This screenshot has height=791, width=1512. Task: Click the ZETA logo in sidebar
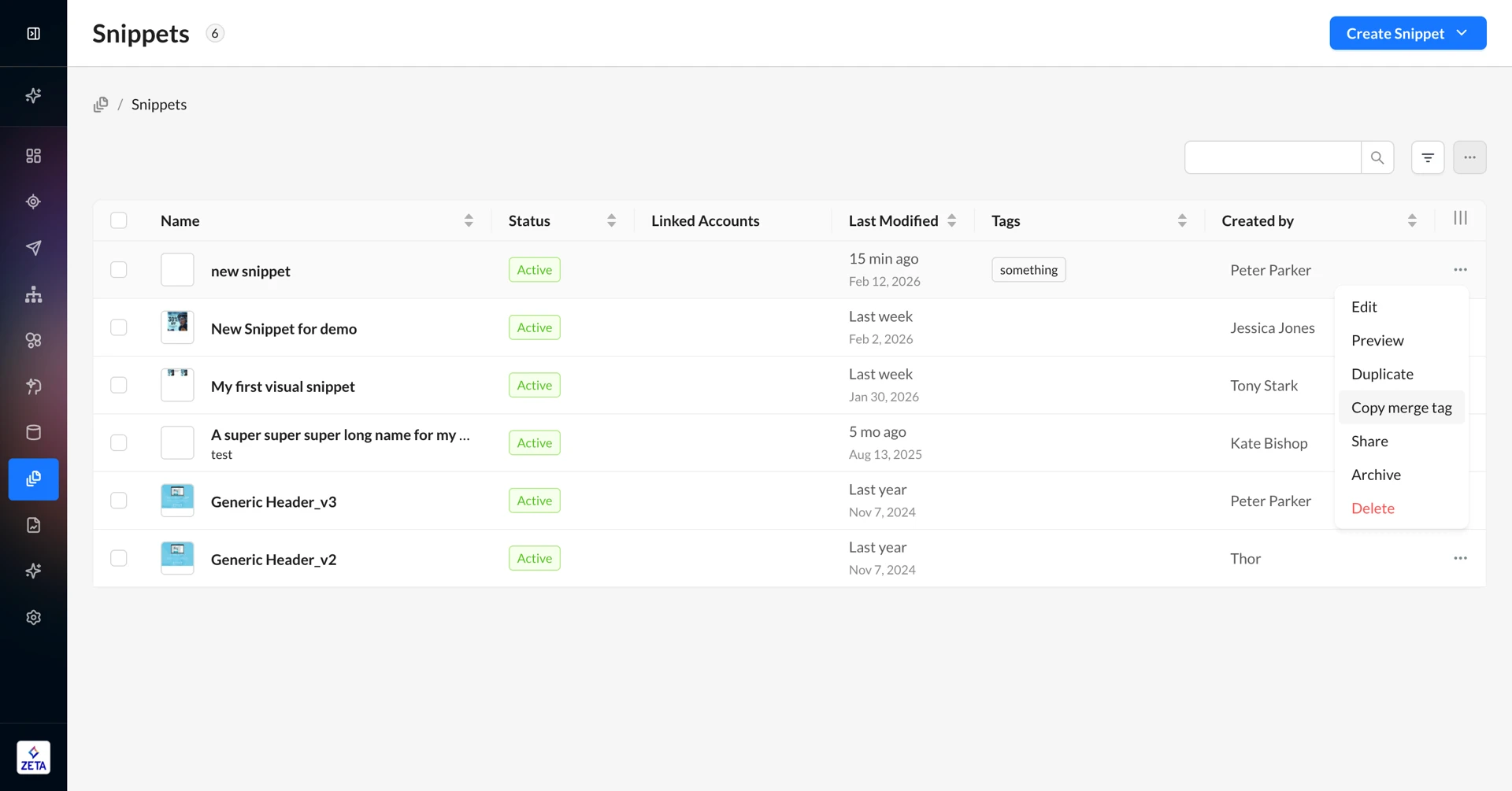[33, 757]
